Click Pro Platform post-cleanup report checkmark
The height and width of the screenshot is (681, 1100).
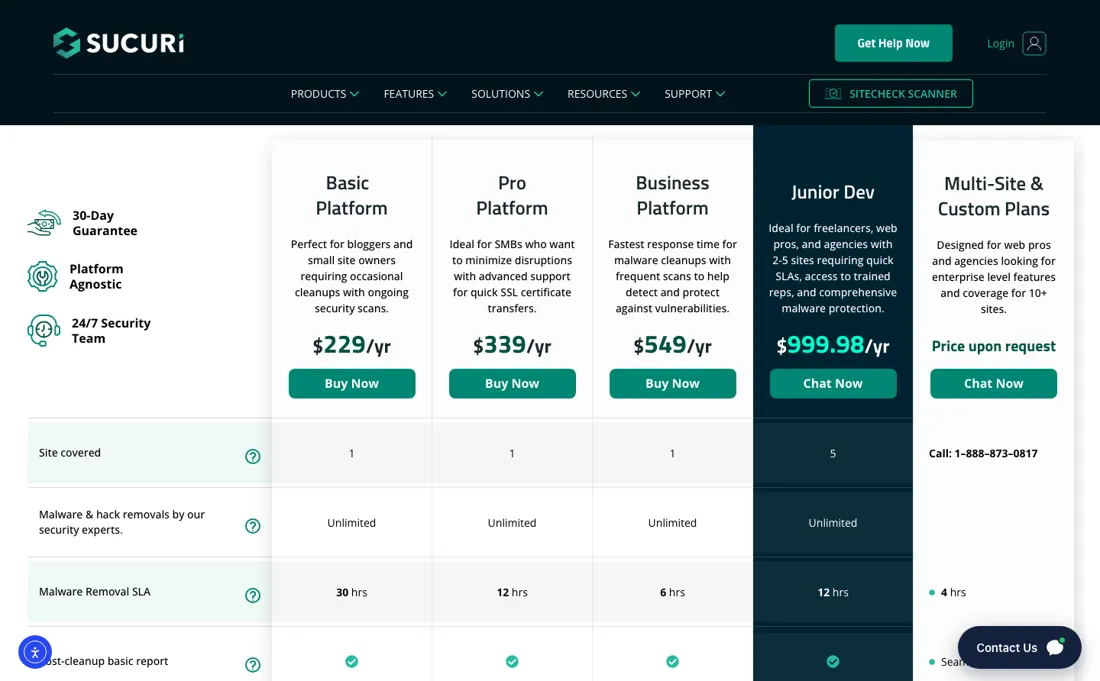point(512,661)
